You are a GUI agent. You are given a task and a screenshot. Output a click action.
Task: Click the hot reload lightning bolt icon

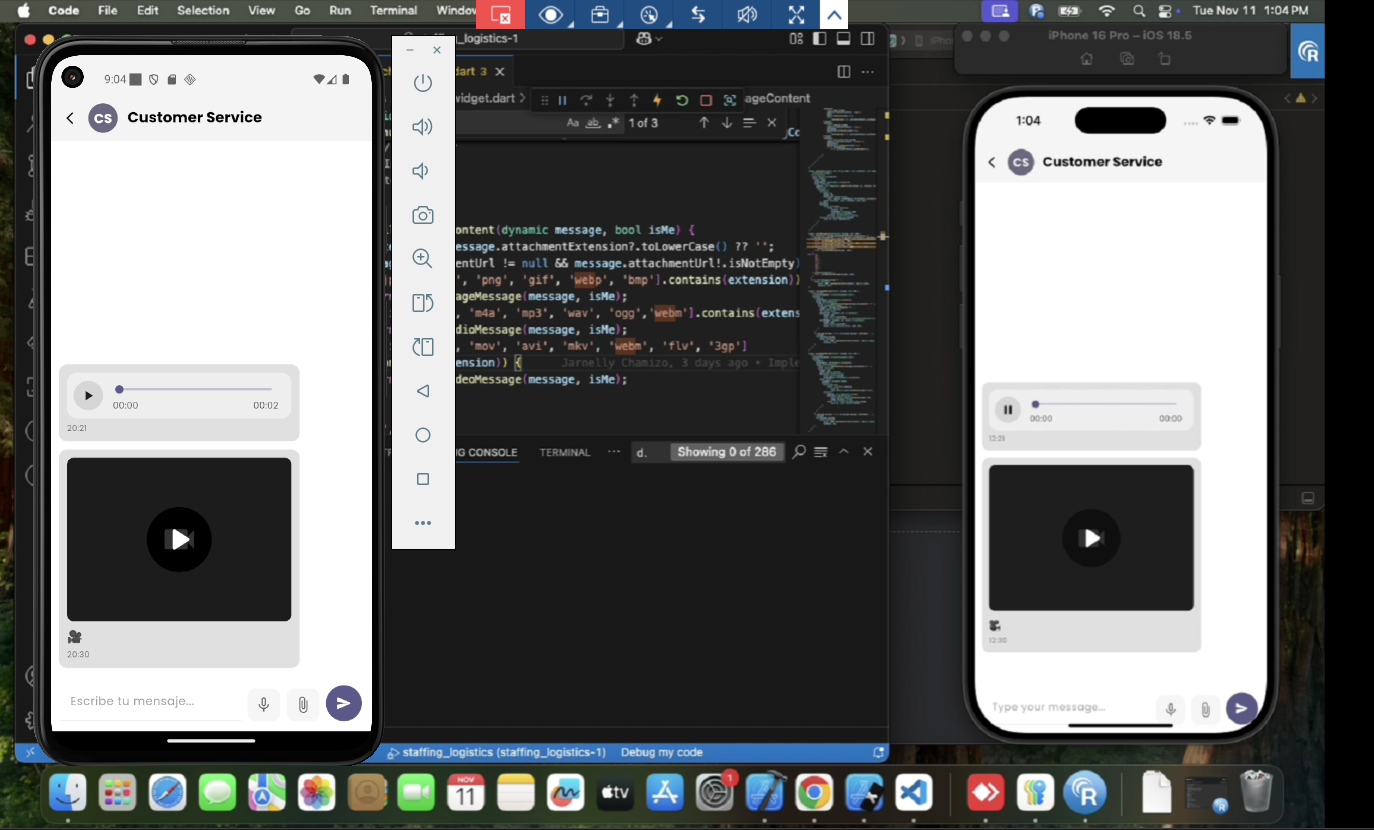click(657, 100)
